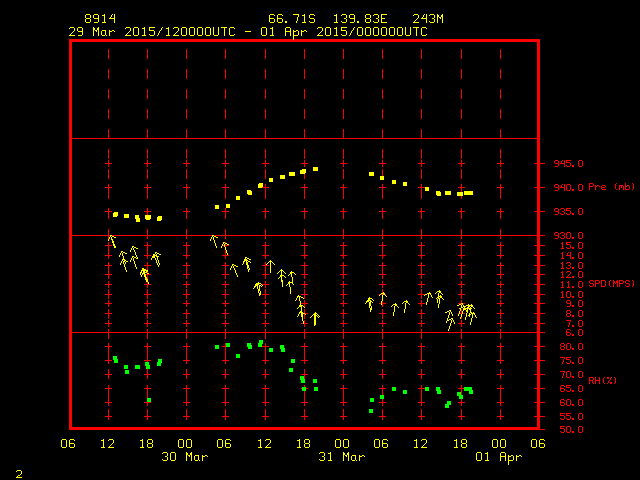Select the Pre (mb) axis label
The height and width of the screenshot is (480, 640).
611,187
